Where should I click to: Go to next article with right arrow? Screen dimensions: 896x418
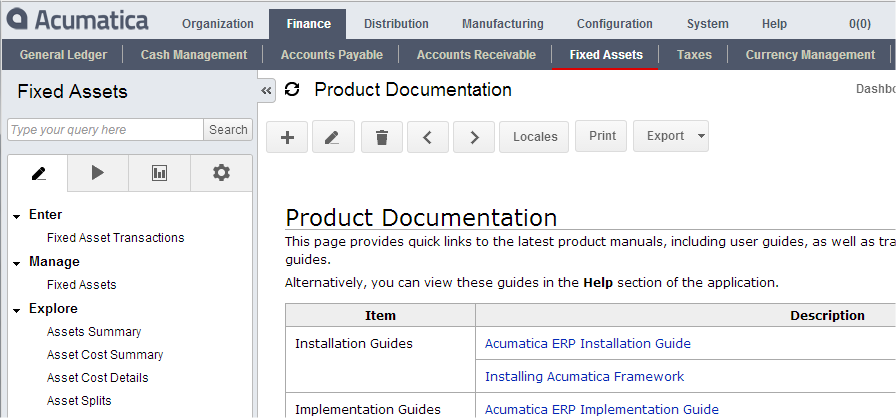474,137
